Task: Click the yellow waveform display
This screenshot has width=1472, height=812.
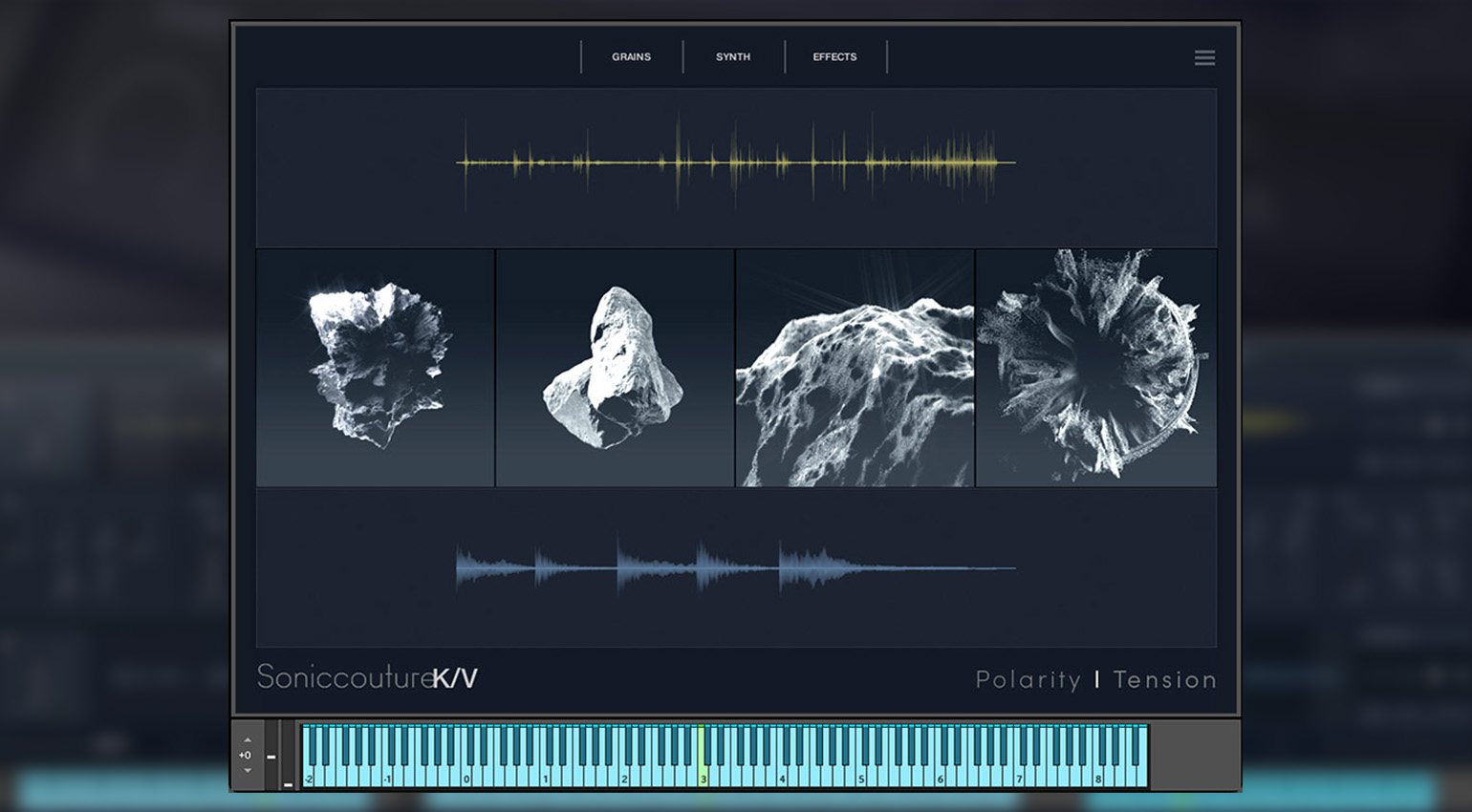Action: pos(736,163)
